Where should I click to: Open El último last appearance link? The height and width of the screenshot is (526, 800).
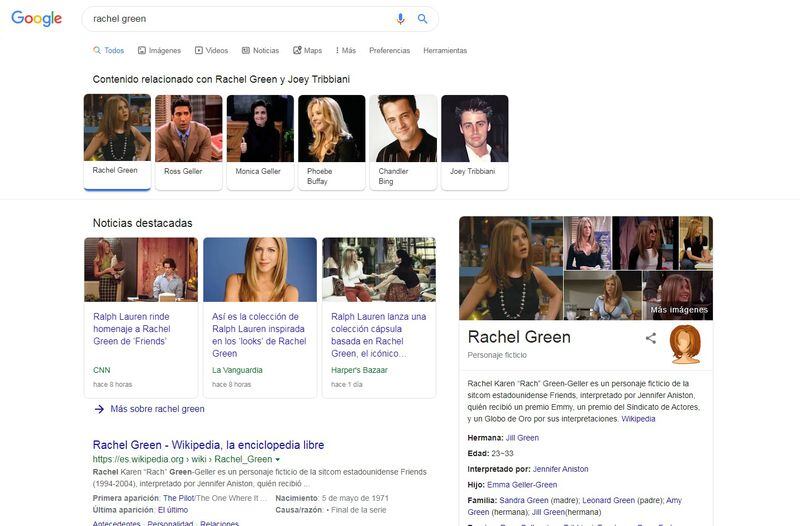click(x=172, y=510)
